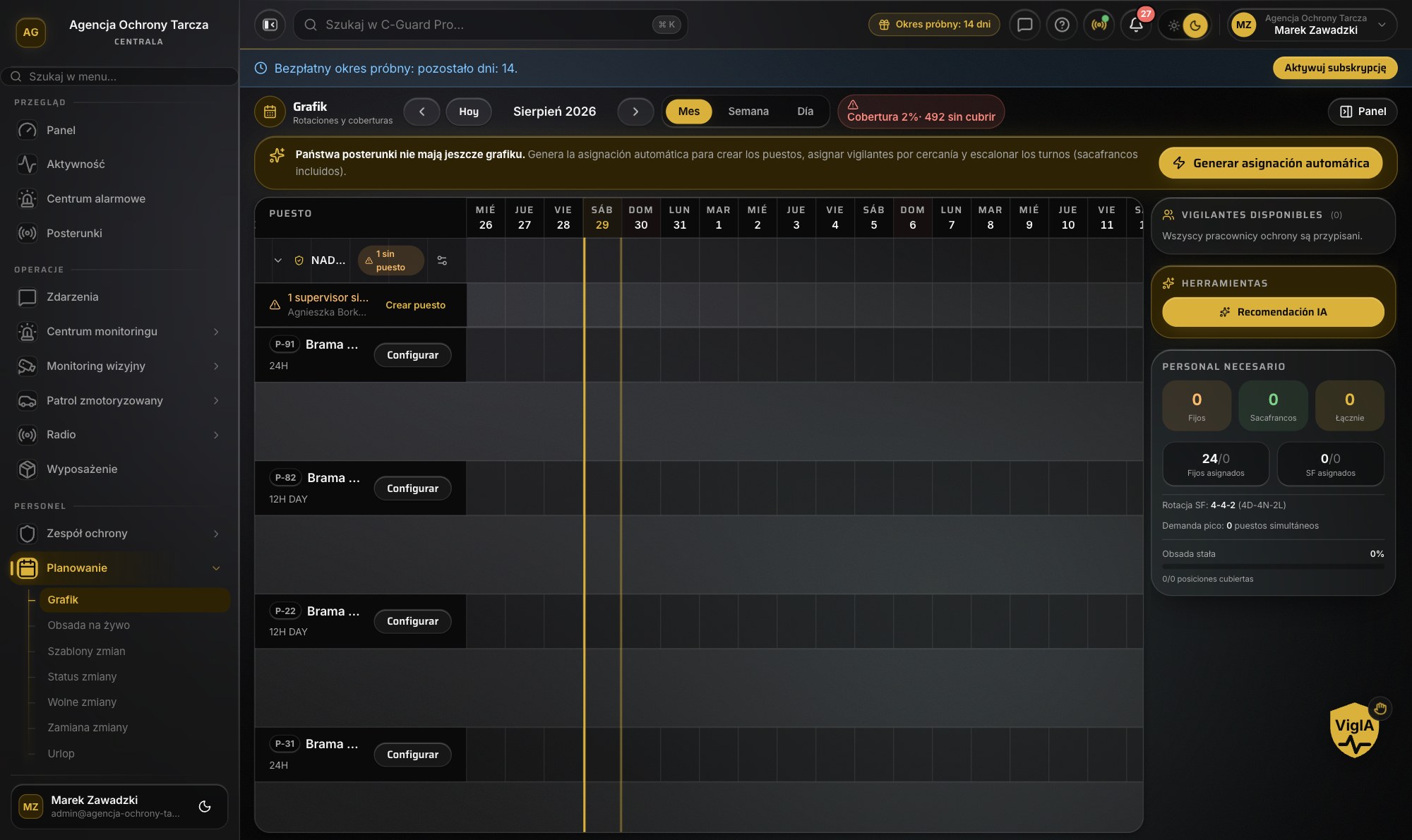The image size is (1412, 840).
Task: Configure post P-31 Brama
Action: [x=412, y=755]
